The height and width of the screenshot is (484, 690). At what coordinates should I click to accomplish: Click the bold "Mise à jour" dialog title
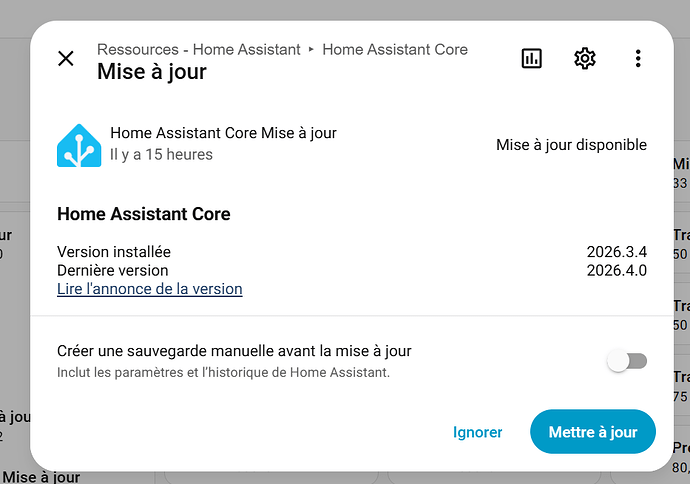151,72
